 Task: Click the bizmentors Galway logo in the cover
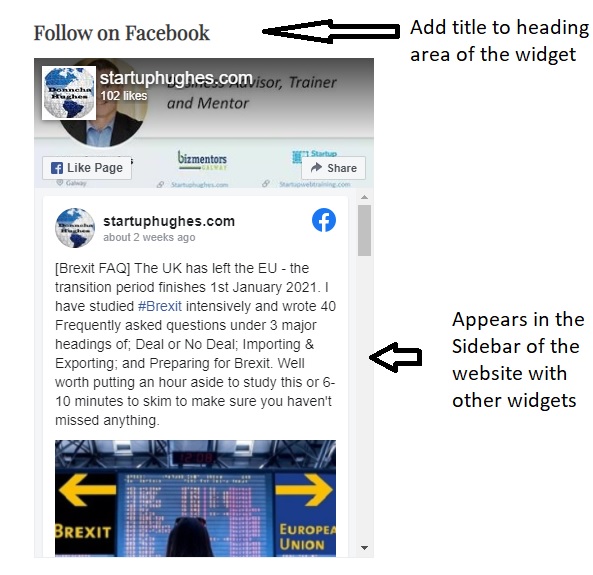[x=202, y=160]
